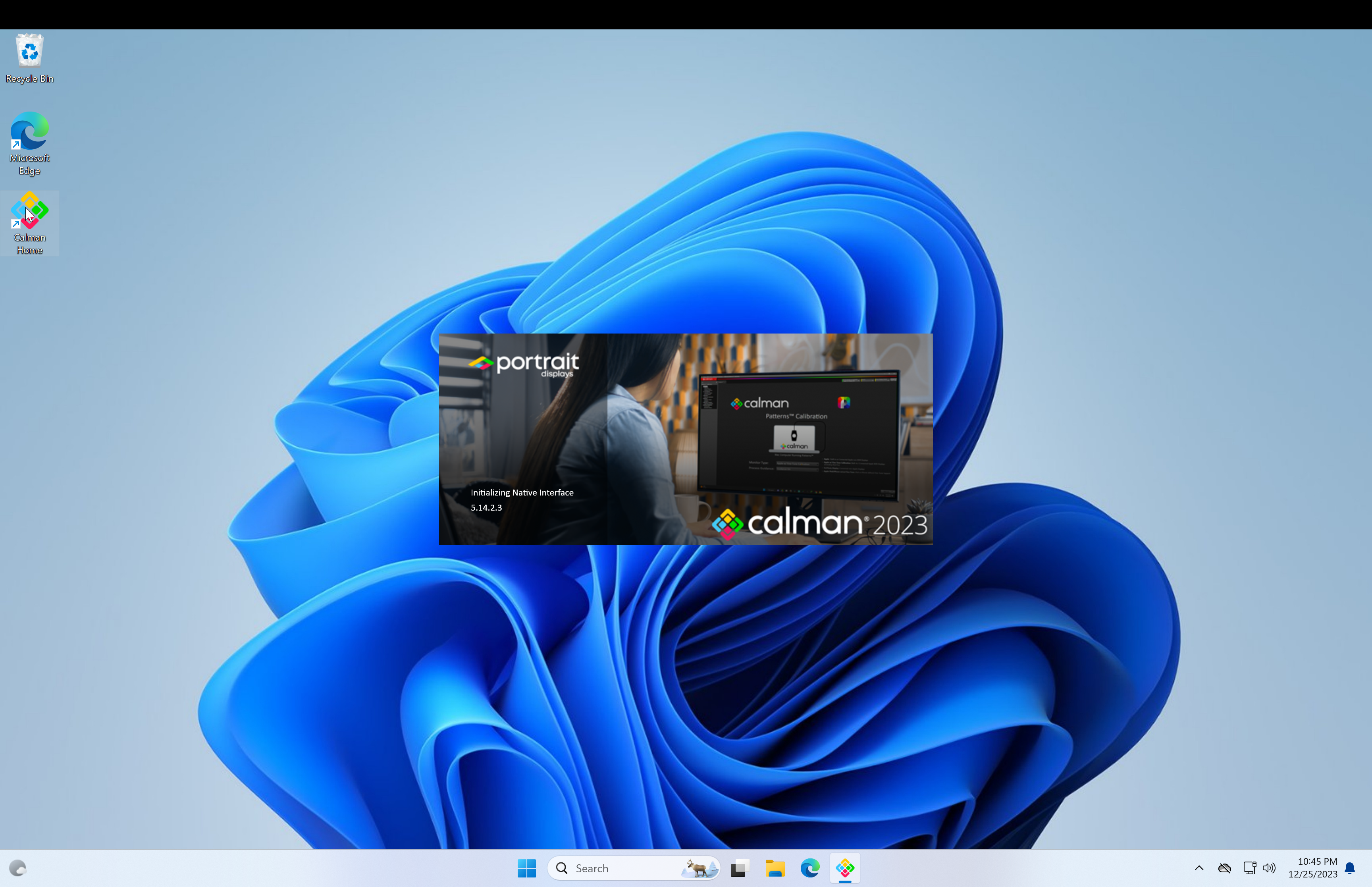Open the widgets button at taskbar left
The height and width of the screenshot is (887, 1372).
(x=18, y=868)
